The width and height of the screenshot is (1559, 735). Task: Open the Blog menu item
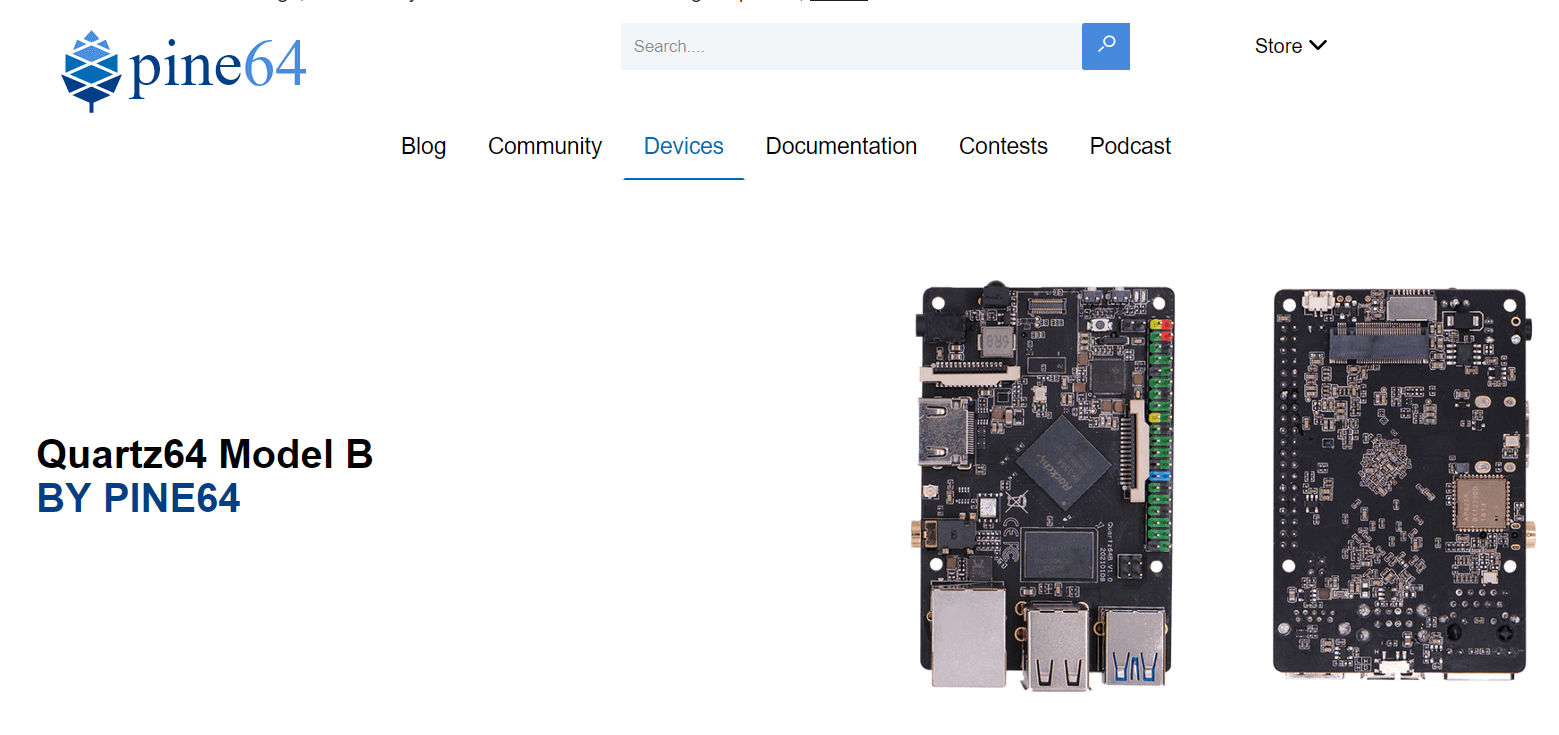[x=424, y=146]
